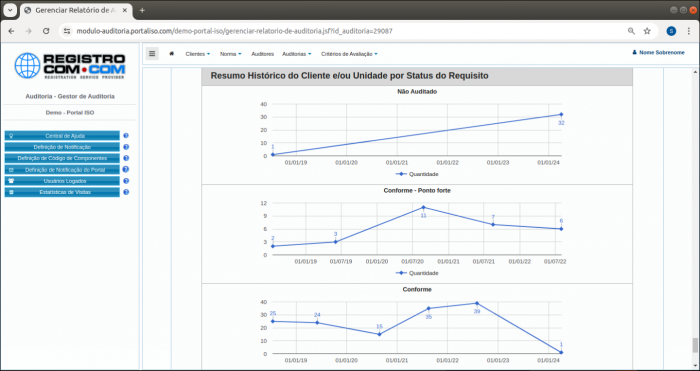Screen dimensions: 700x371
Task: Click the page vertical scrollbar thumb
Action: 695,345
